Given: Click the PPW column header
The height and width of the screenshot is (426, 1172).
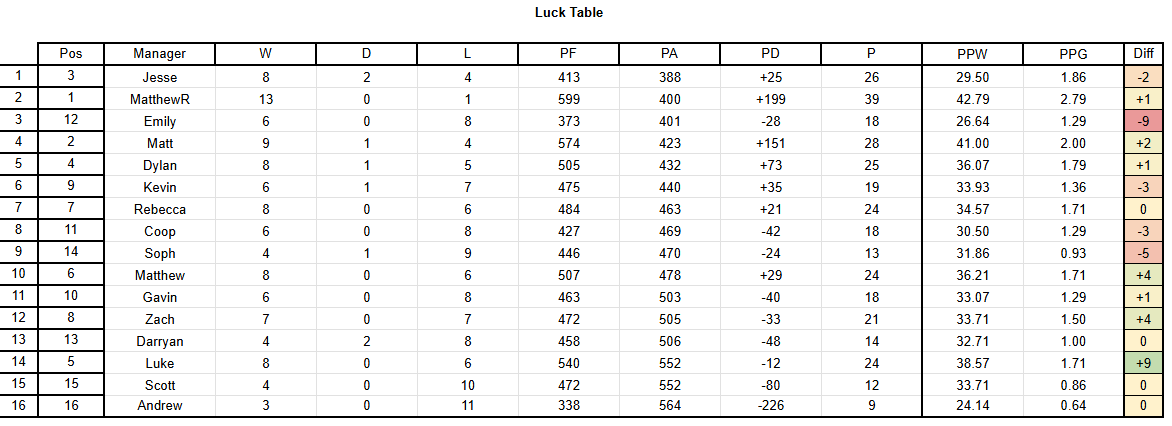Looking at the screenshot, I should (x=972, y=54).
